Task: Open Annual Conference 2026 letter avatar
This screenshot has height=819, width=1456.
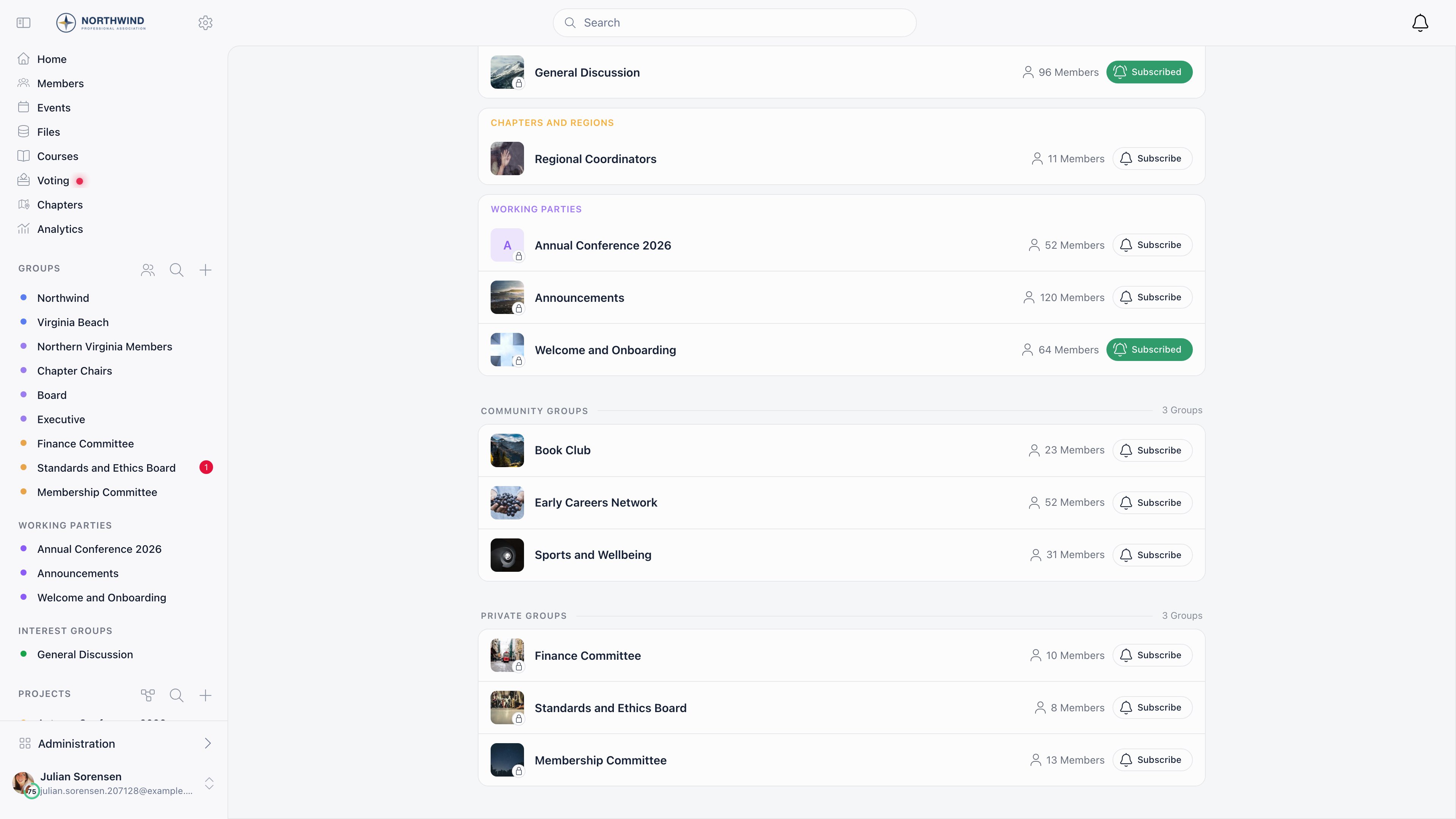Action: pyautogui.click(x=507, y=245)
